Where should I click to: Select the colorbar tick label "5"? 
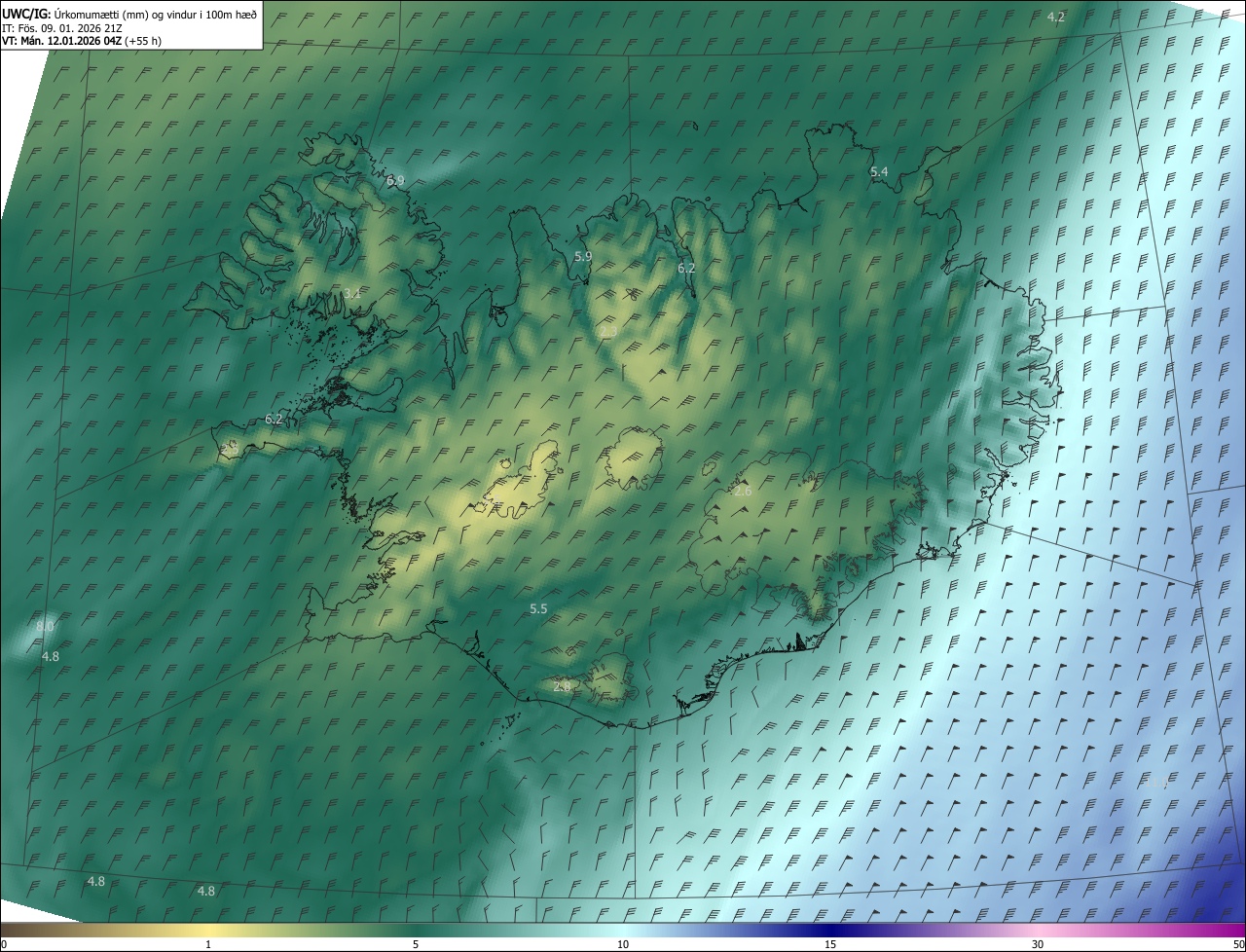point(416,944)
